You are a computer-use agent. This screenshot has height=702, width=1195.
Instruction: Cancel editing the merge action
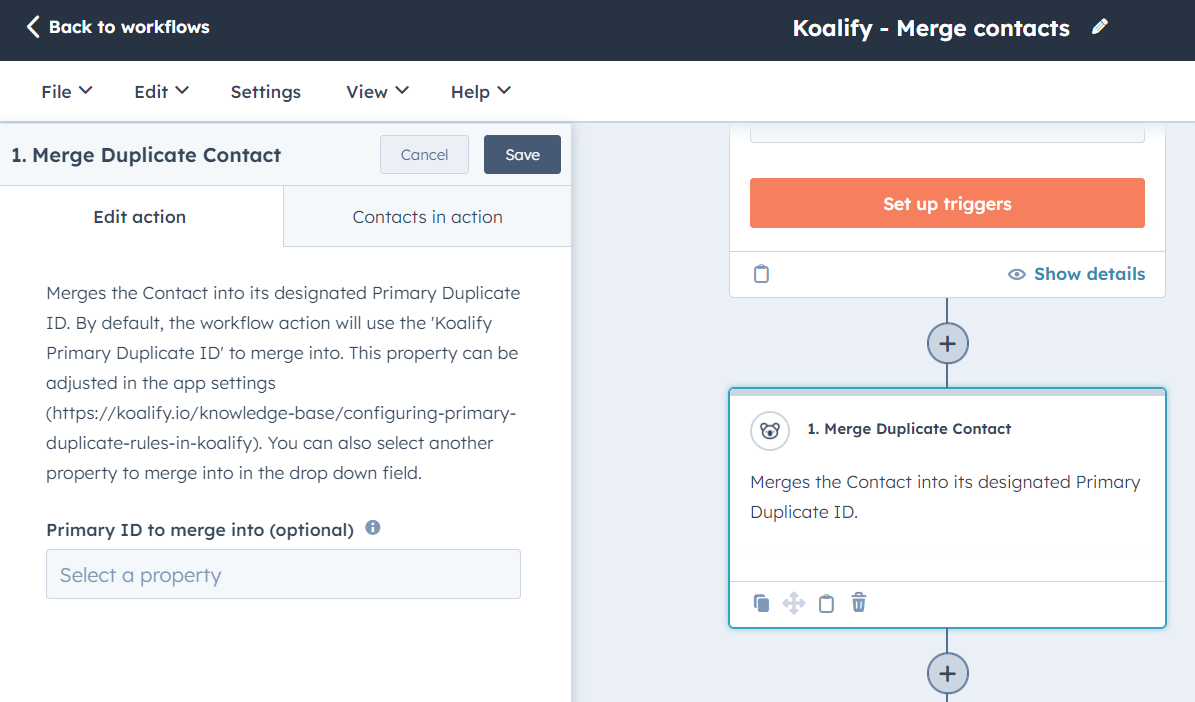424,154
